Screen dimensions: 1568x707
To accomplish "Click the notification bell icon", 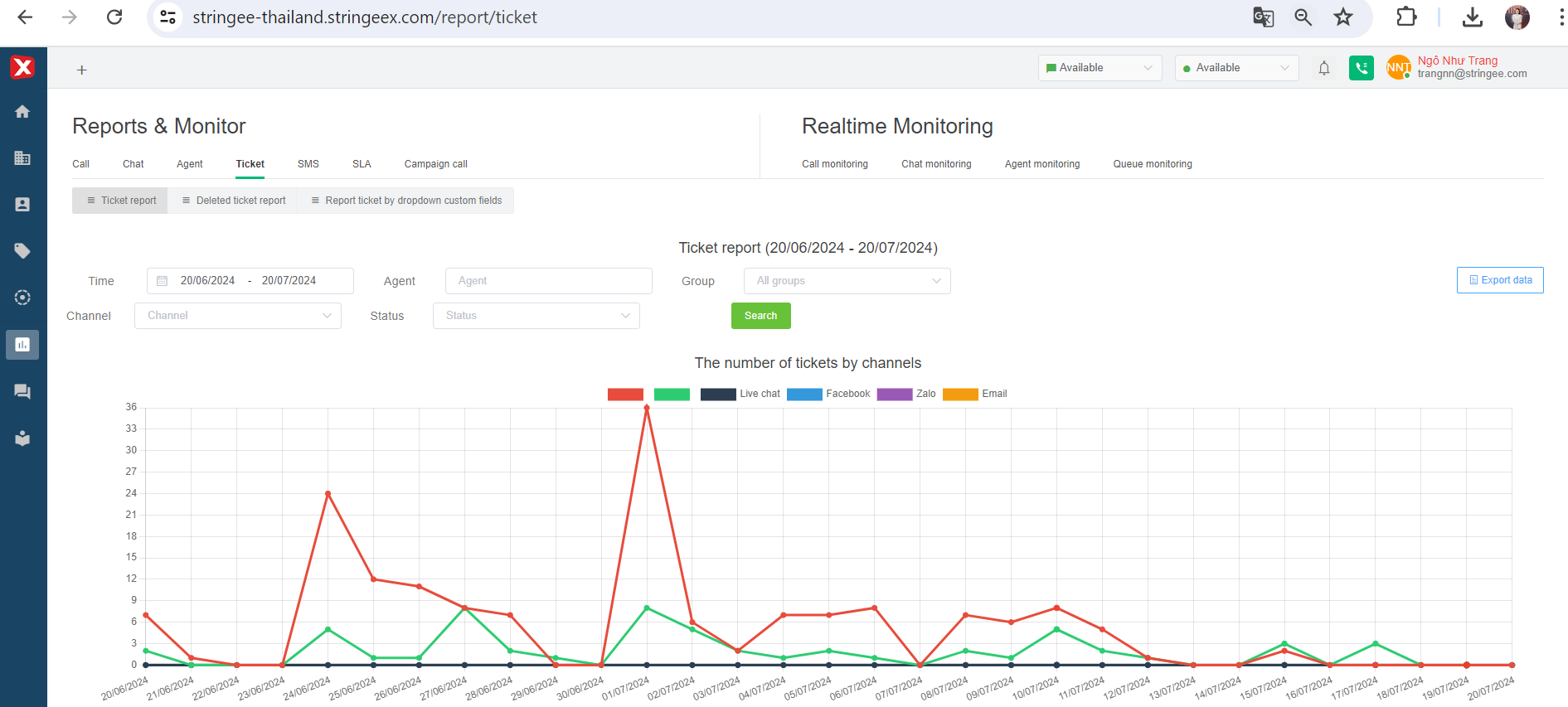I will [x=1324, y=68].
